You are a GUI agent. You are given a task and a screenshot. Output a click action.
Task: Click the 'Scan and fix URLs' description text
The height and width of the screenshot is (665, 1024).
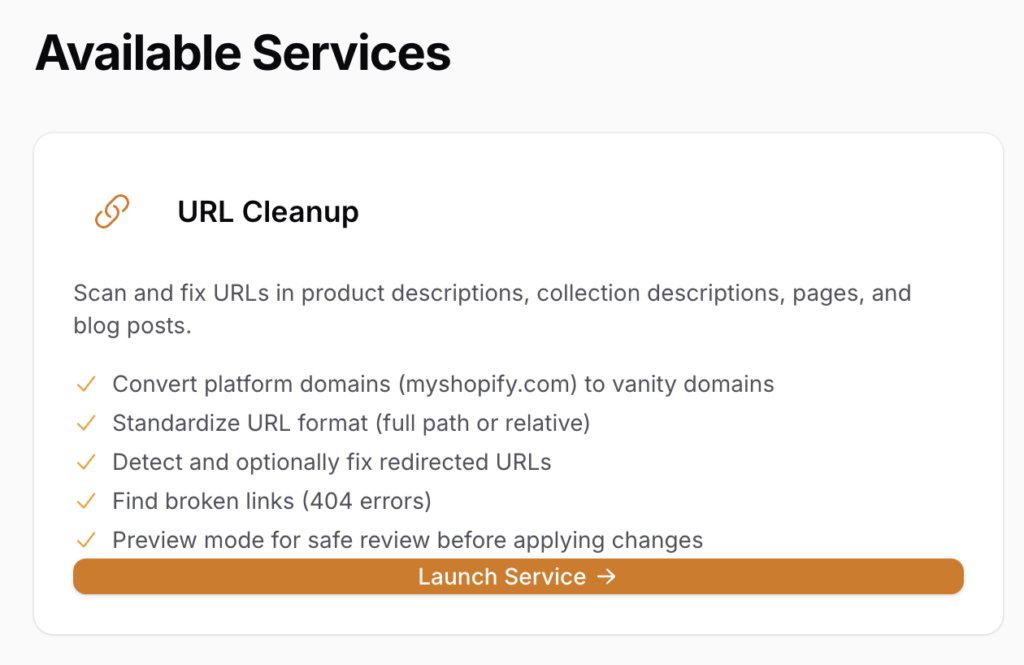[491, 294]
